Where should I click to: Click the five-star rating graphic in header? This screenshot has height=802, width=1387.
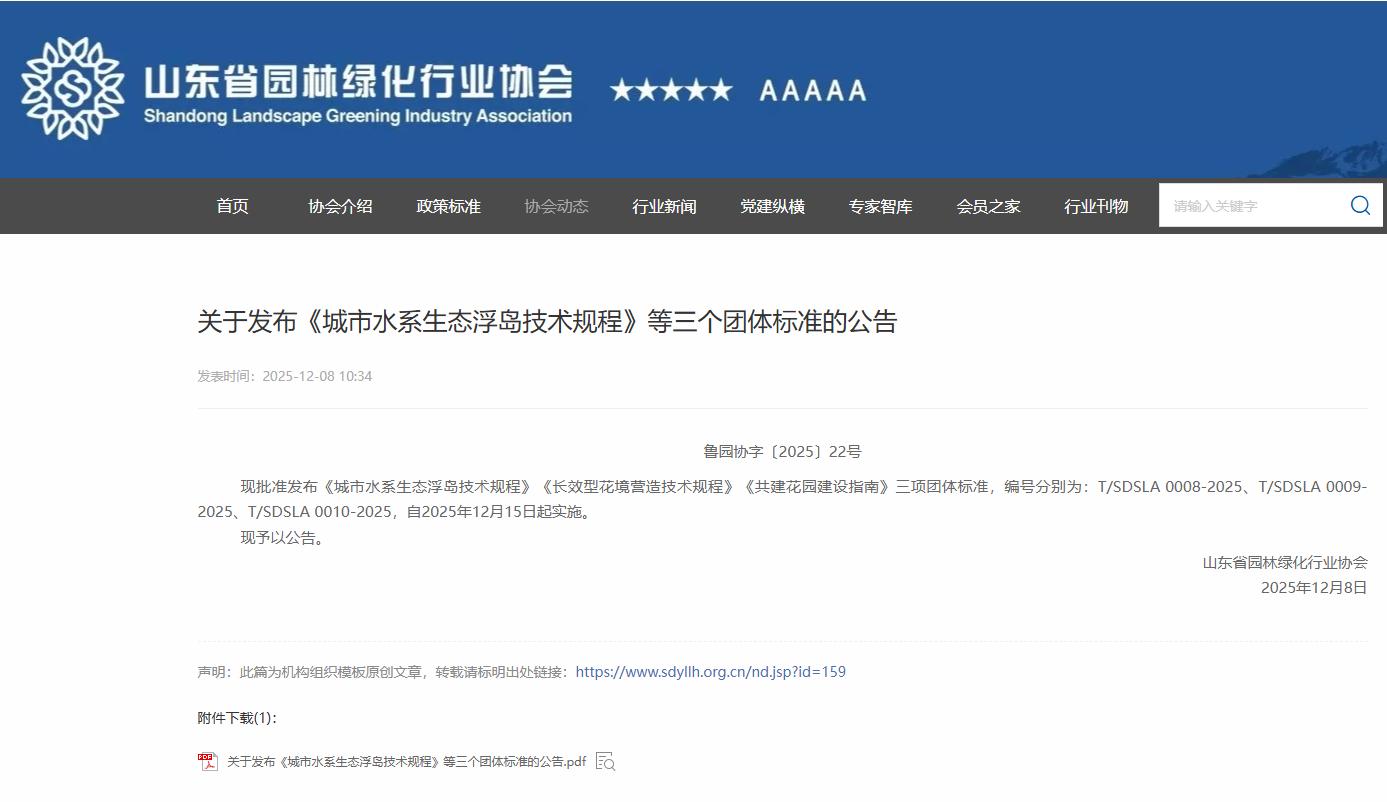pos(671,91)
